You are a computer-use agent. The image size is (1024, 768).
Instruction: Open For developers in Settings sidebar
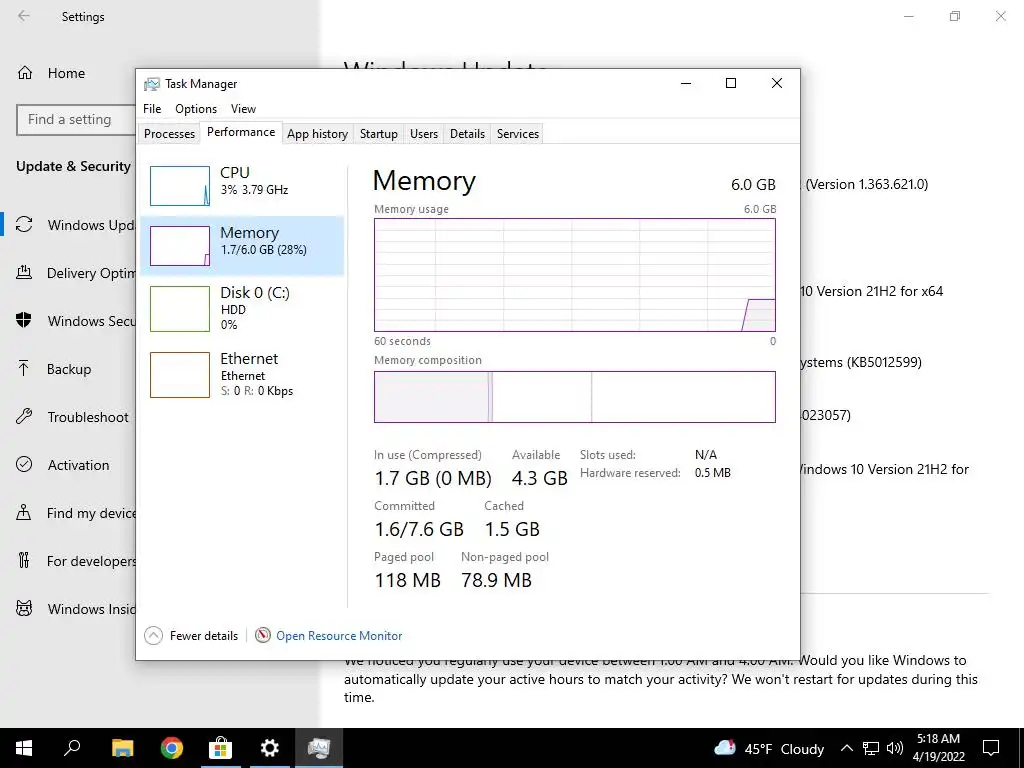76,561
